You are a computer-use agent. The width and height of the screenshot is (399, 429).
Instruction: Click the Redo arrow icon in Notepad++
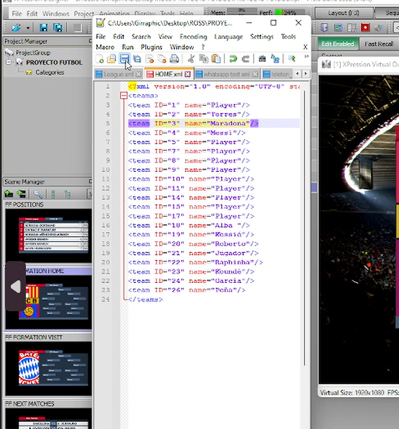[245, 59]
